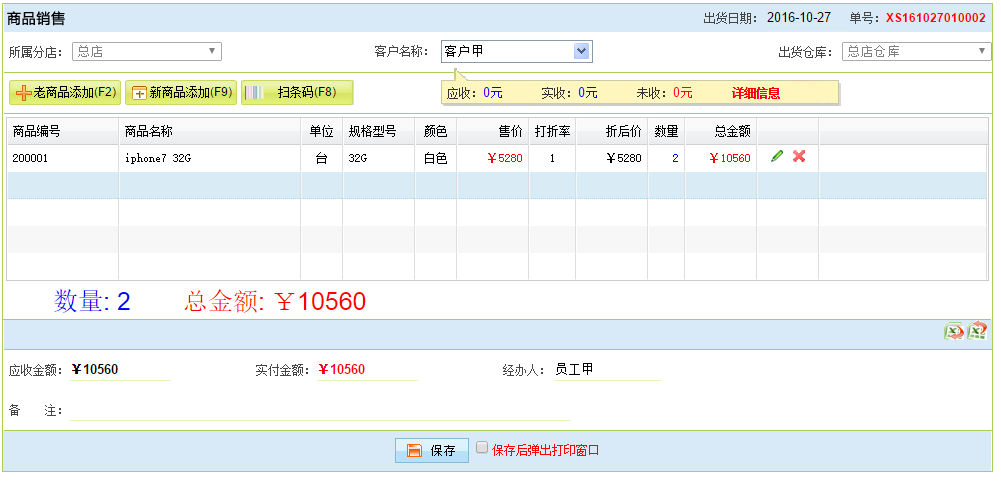
Task: Click the 商品名称 column header
Action: point(149,131)
